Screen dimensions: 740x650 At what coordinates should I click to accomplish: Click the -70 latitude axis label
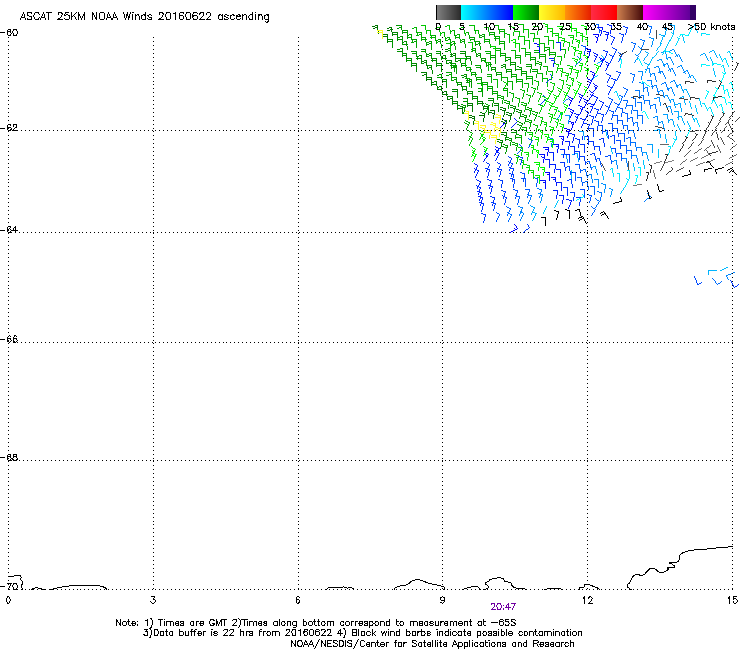9,586
